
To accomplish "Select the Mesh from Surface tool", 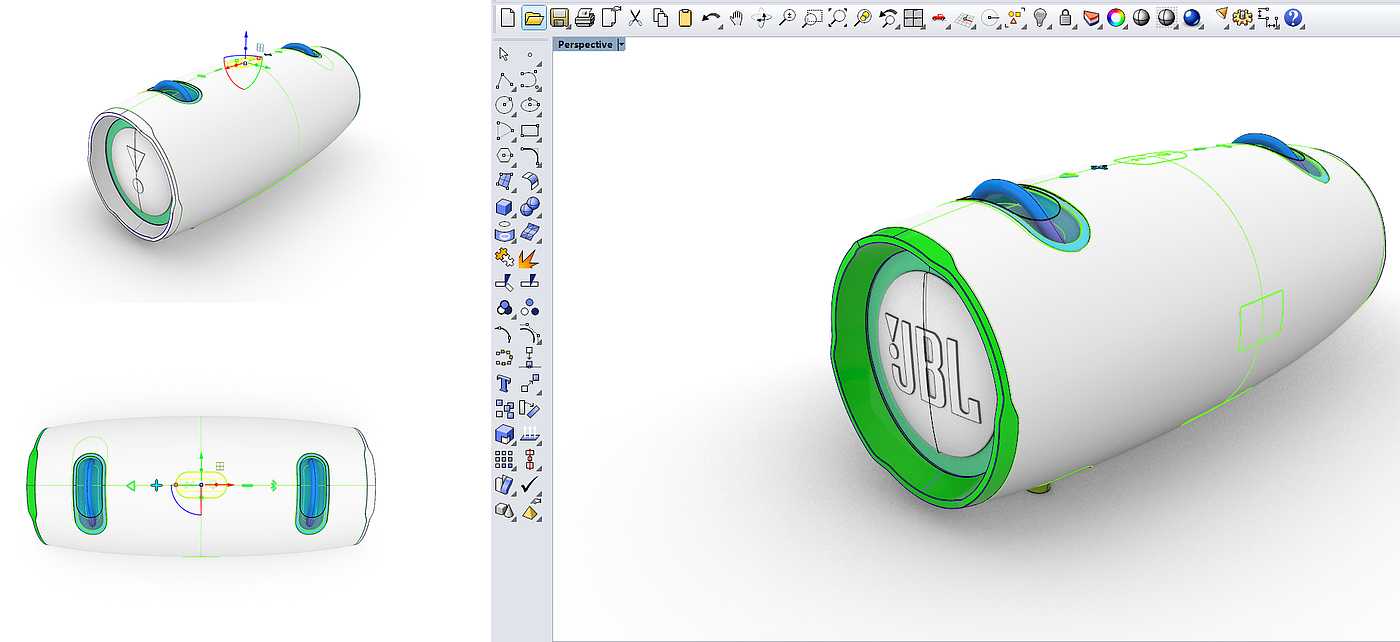I will click(x=530, y=231).
